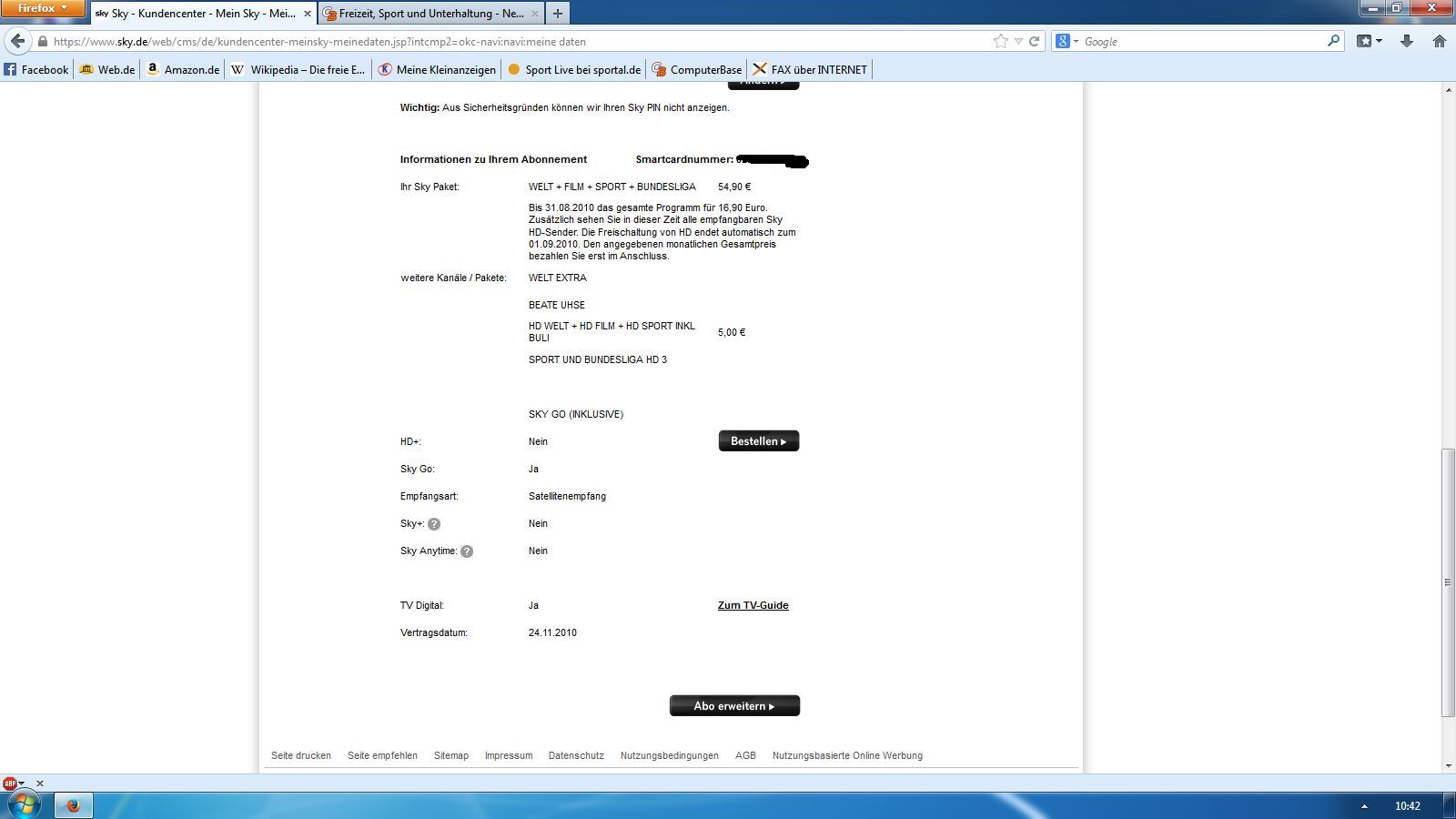
Task: Close the addon bar with X
Action: pos(40,784)
